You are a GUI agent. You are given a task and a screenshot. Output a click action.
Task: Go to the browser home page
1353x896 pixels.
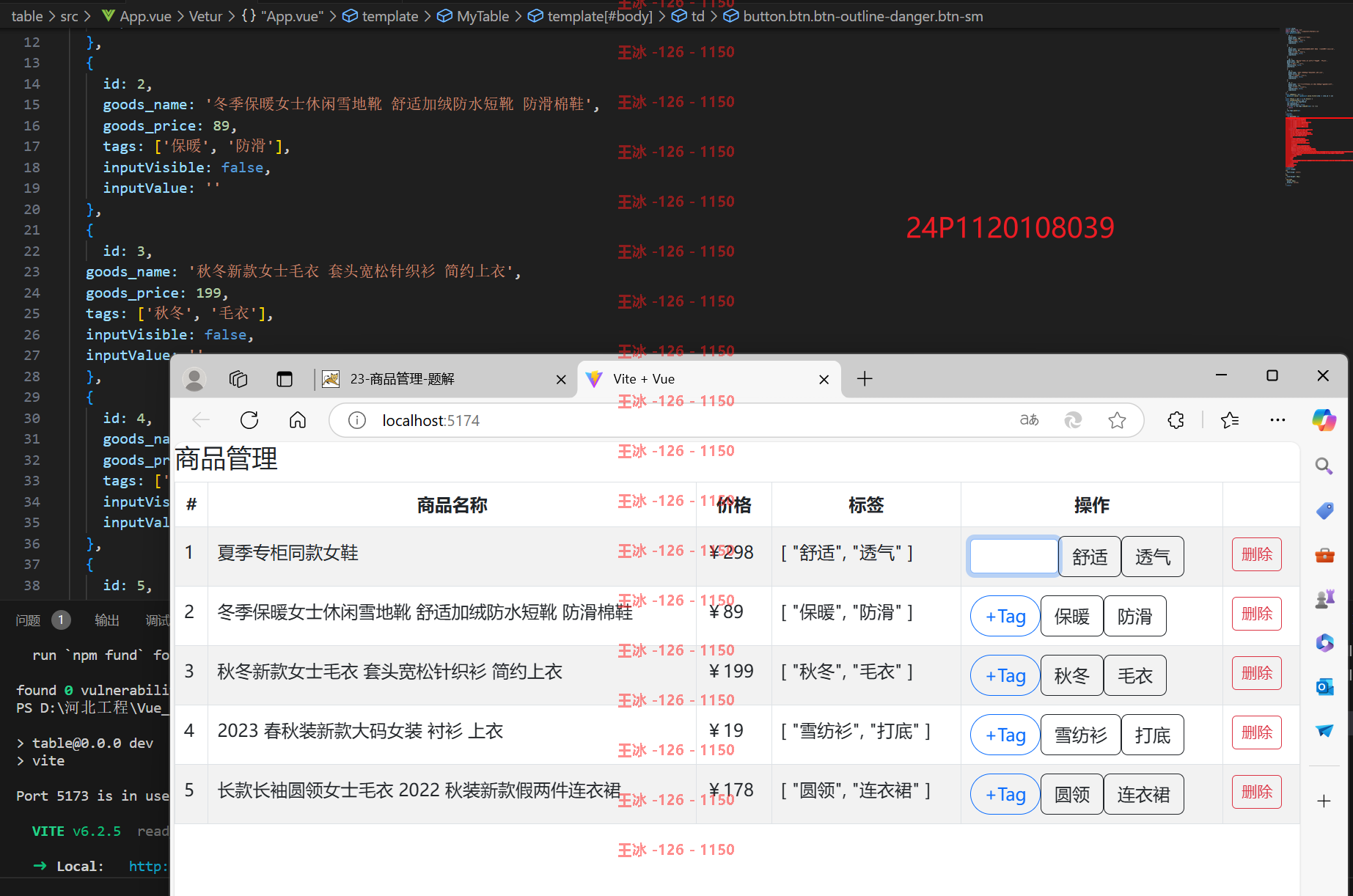(x=298, y=420)
